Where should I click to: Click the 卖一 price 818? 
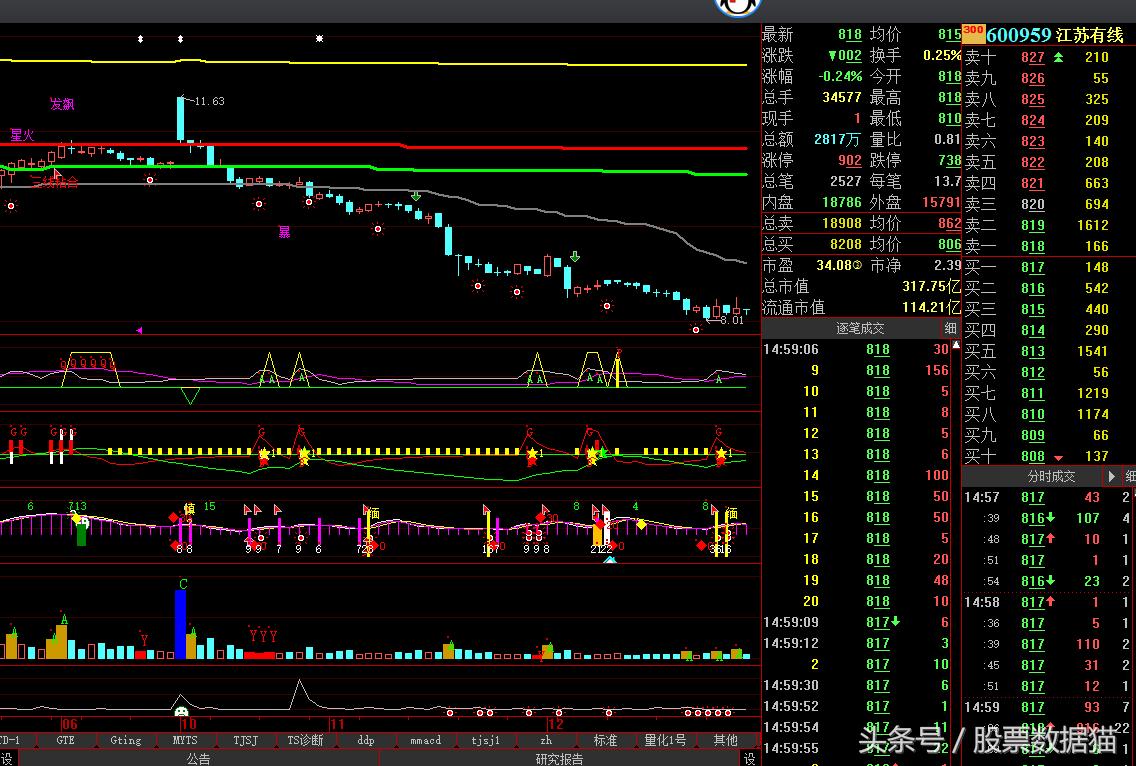pos(1033,246)
